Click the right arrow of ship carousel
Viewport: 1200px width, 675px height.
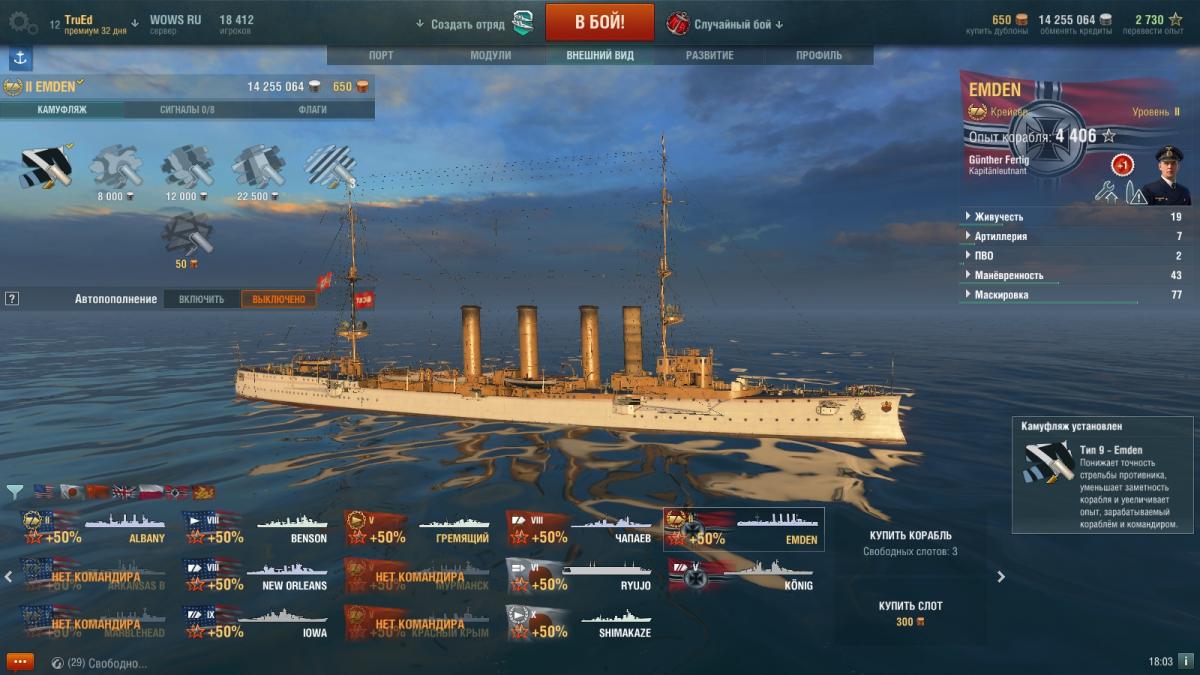(1001, 576)
